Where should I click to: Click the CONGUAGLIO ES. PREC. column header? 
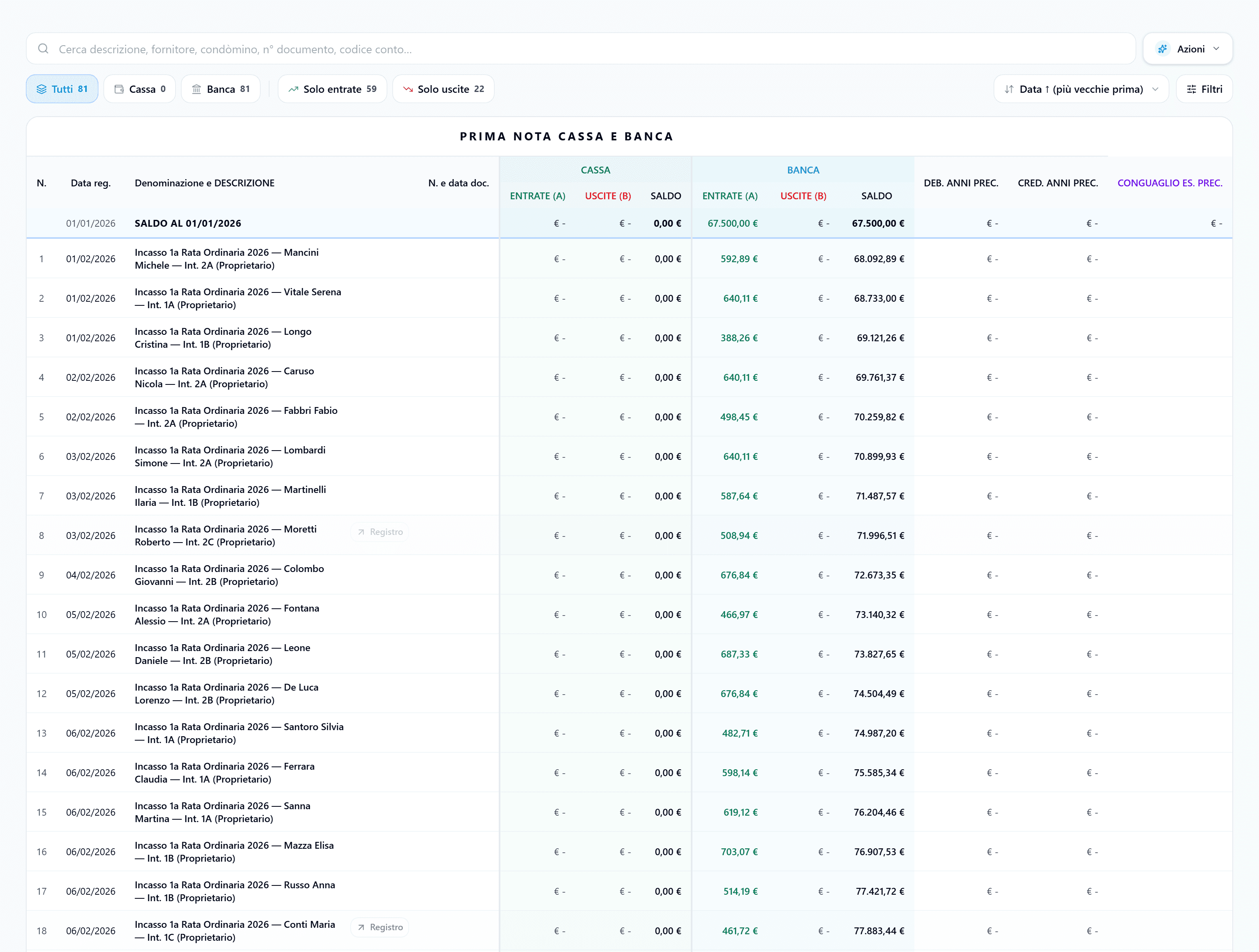1170,183
